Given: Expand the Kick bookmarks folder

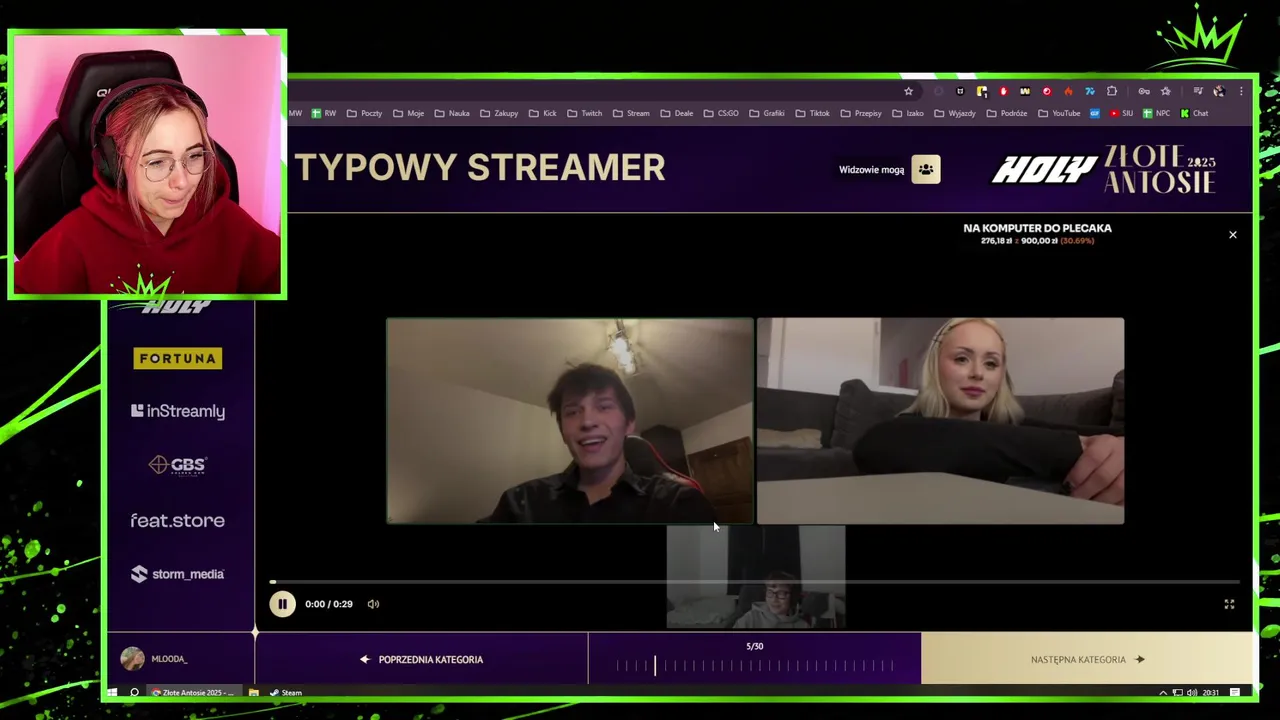Looking at the screenshot, I should (543, 113).
